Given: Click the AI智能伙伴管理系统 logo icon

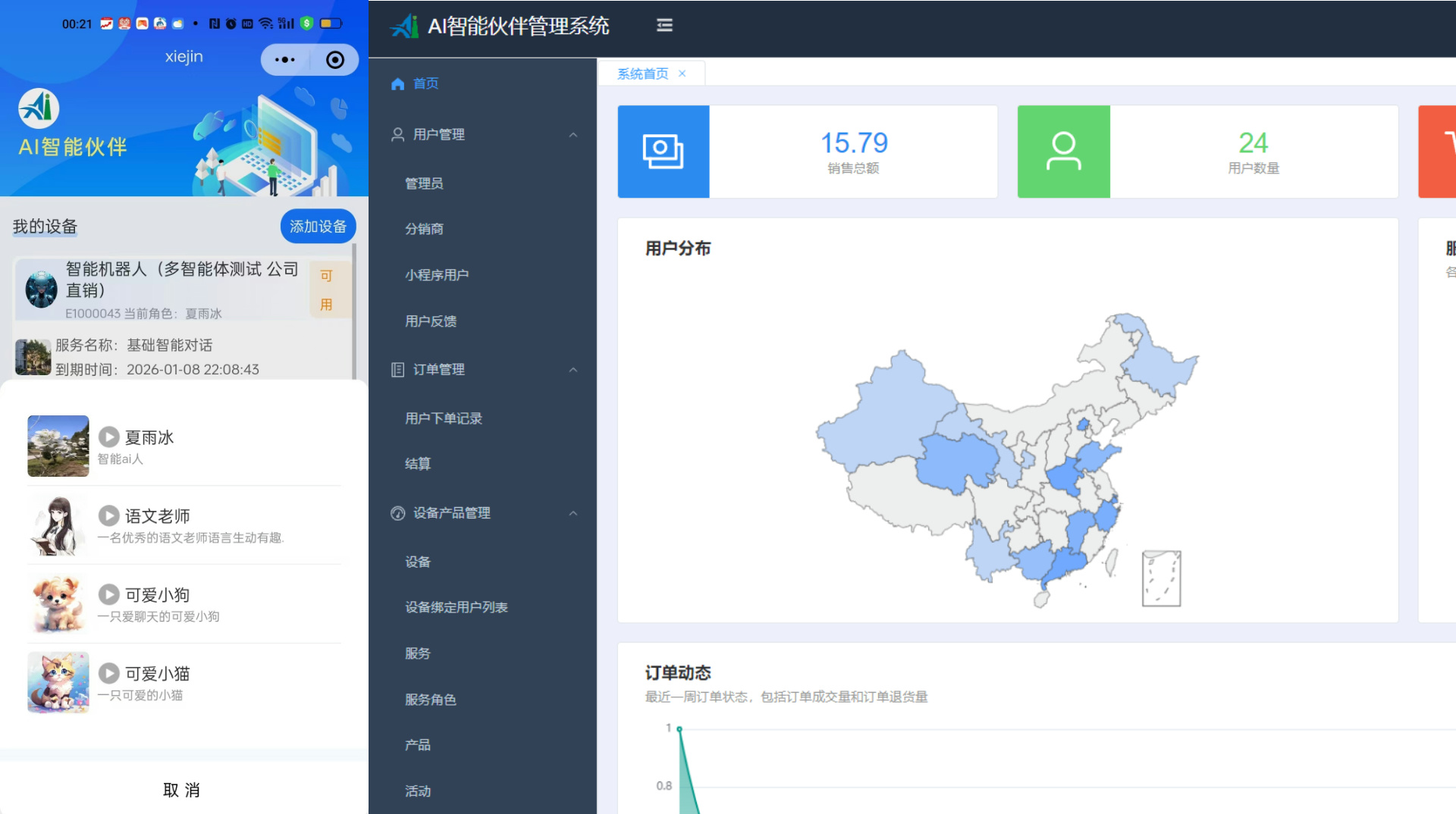Looking at the screenshot, I should coord(405,26).
